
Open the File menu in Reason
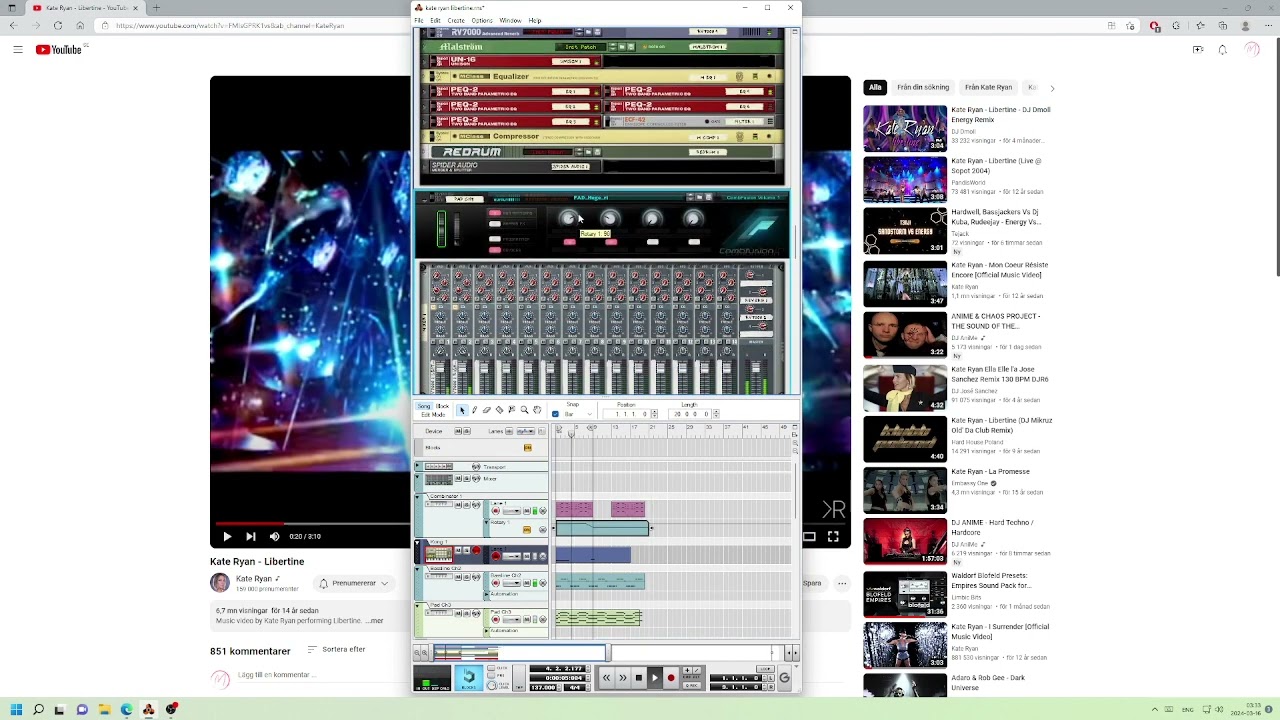point(419,20)
